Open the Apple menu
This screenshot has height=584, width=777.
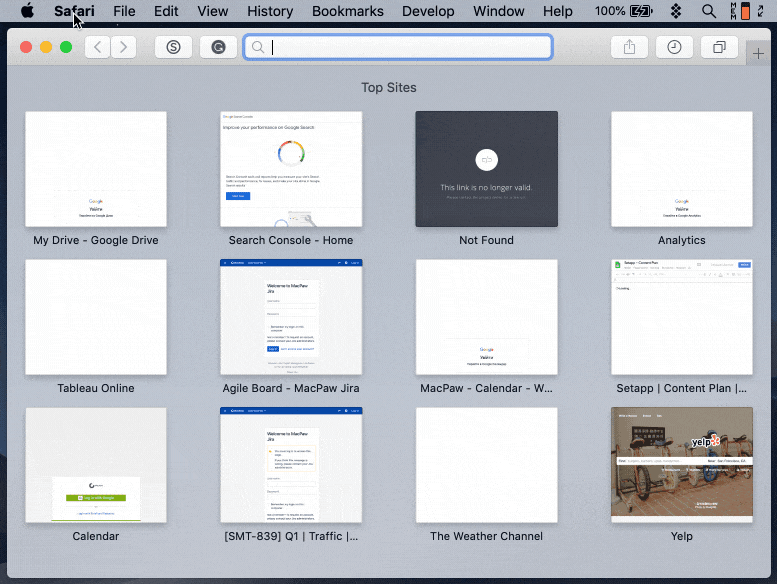pyautogui.click(x=27, y=10)
